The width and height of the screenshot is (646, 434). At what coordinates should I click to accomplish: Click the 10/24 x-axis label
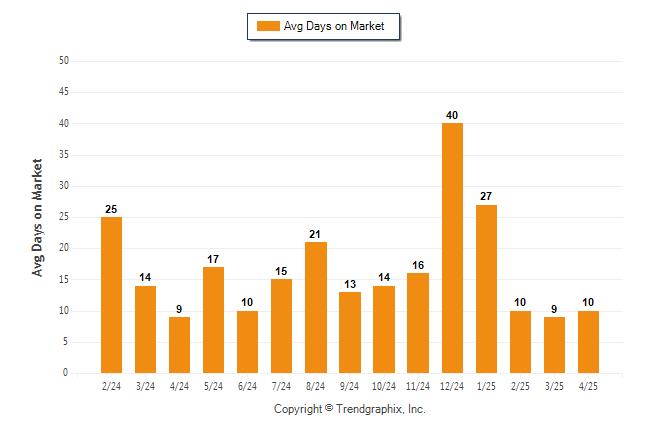384,386
